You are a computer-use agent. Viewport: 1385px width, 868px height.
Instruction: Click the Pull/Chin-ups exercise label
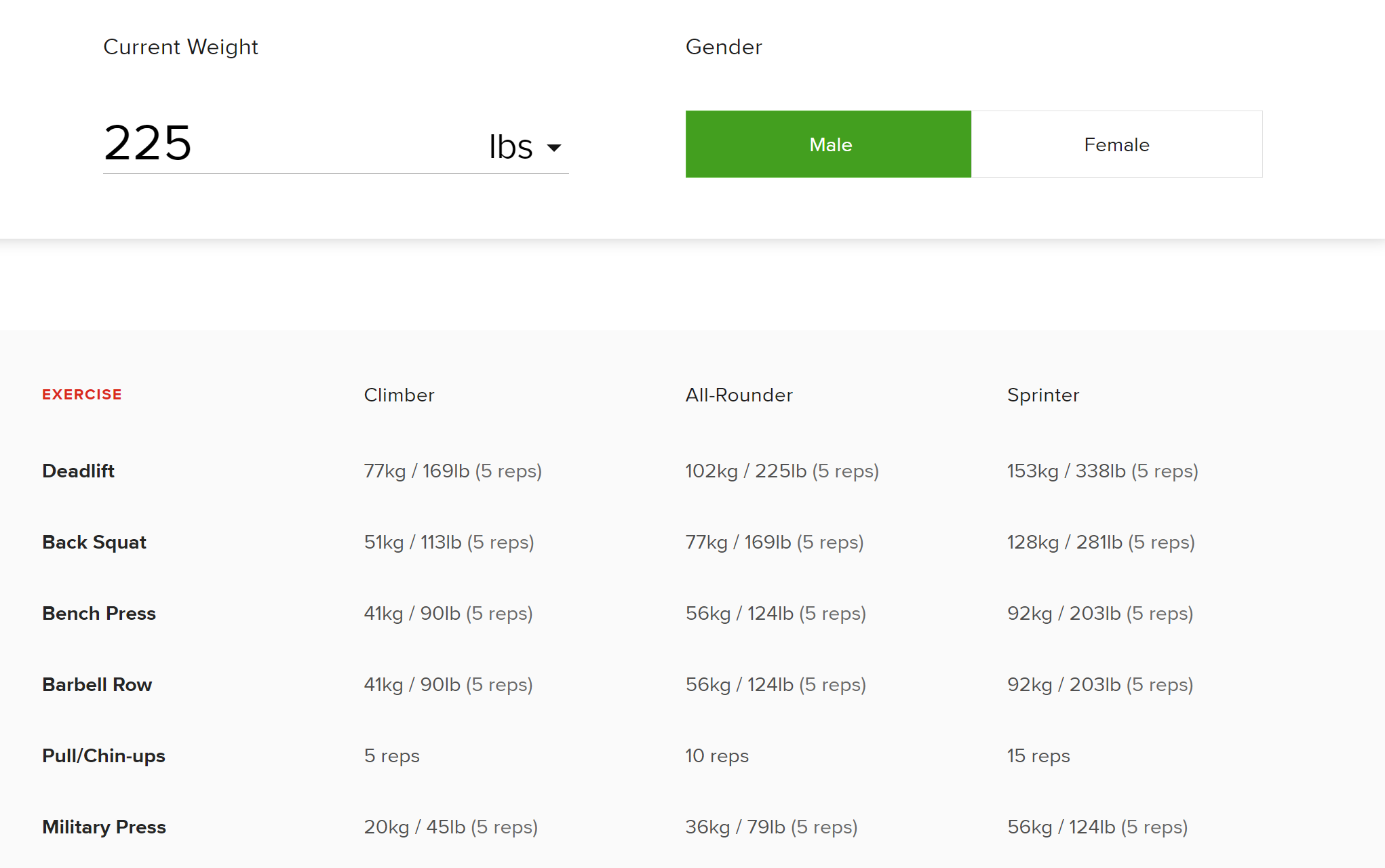point(104,755)
